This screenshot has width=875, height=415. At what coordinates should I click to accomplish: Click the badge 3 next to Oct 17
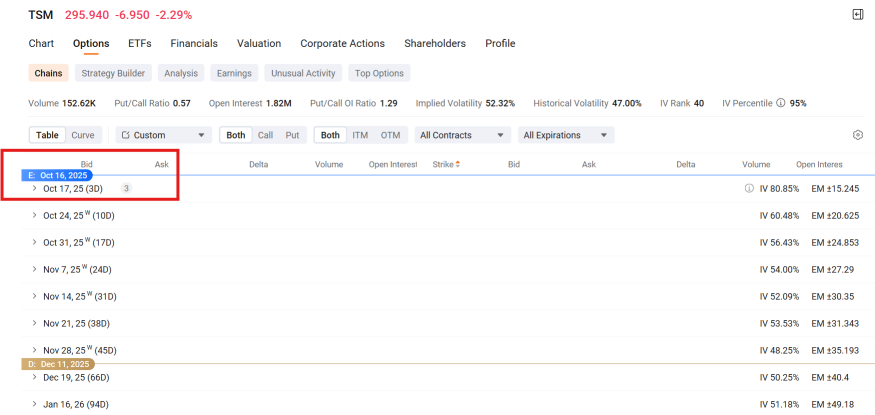pos(126,188)
